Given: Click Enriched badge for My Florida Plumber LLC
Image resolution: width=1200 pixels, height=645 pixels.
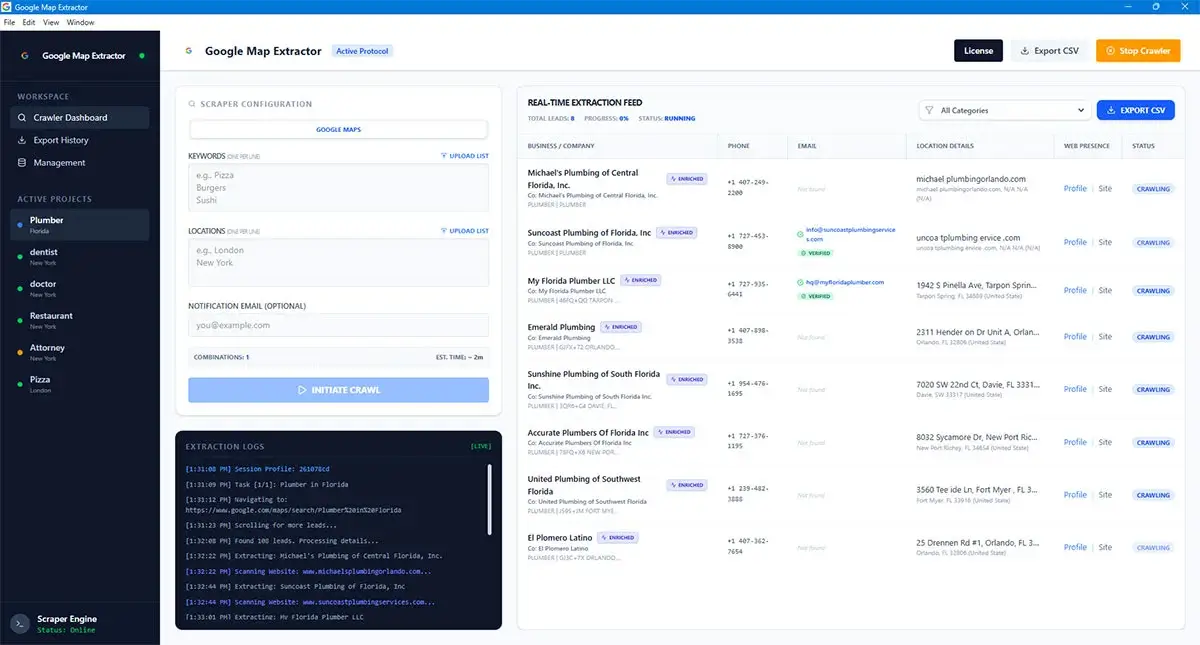Looking at the screenshot, I should [x=641, y=280].
